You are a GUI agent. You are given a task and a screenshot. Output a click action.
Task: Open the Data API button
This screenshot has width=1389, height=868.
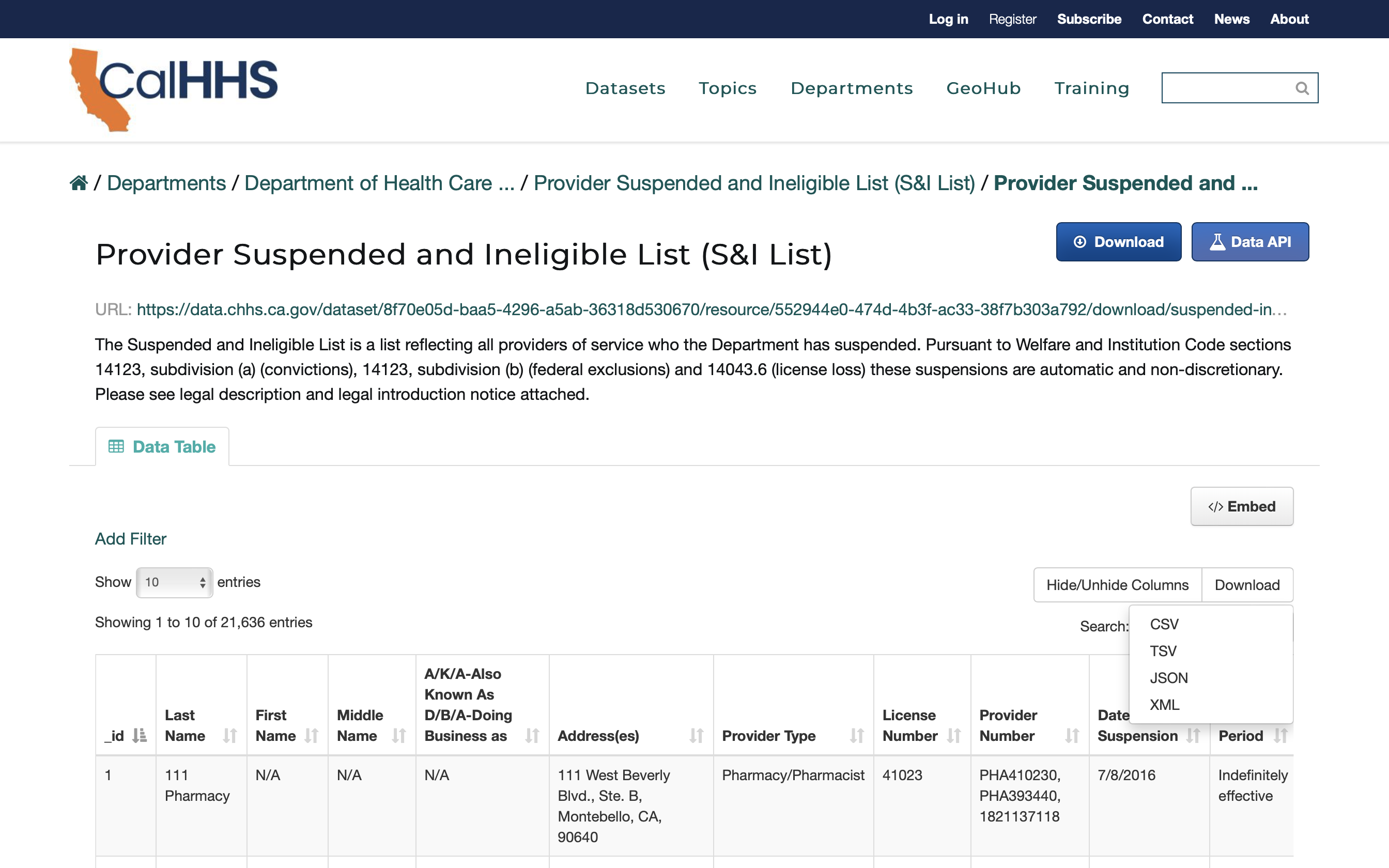click(1250, 242)
